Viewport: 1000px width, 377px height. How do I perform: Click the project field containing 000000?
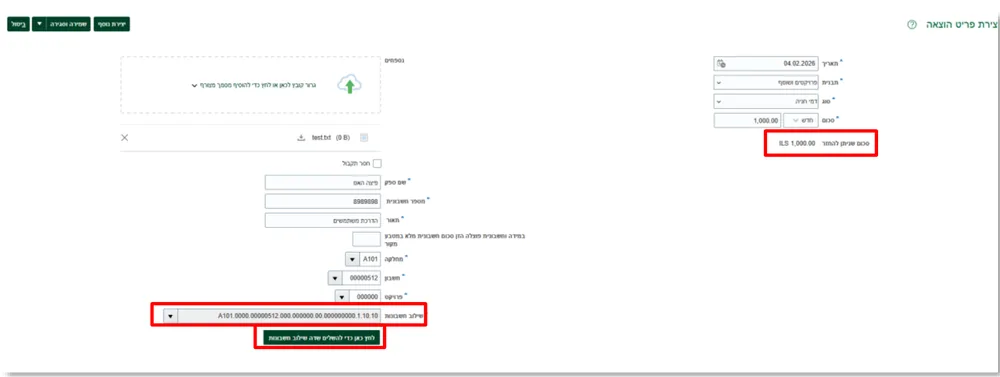click(x=365, y=297)
